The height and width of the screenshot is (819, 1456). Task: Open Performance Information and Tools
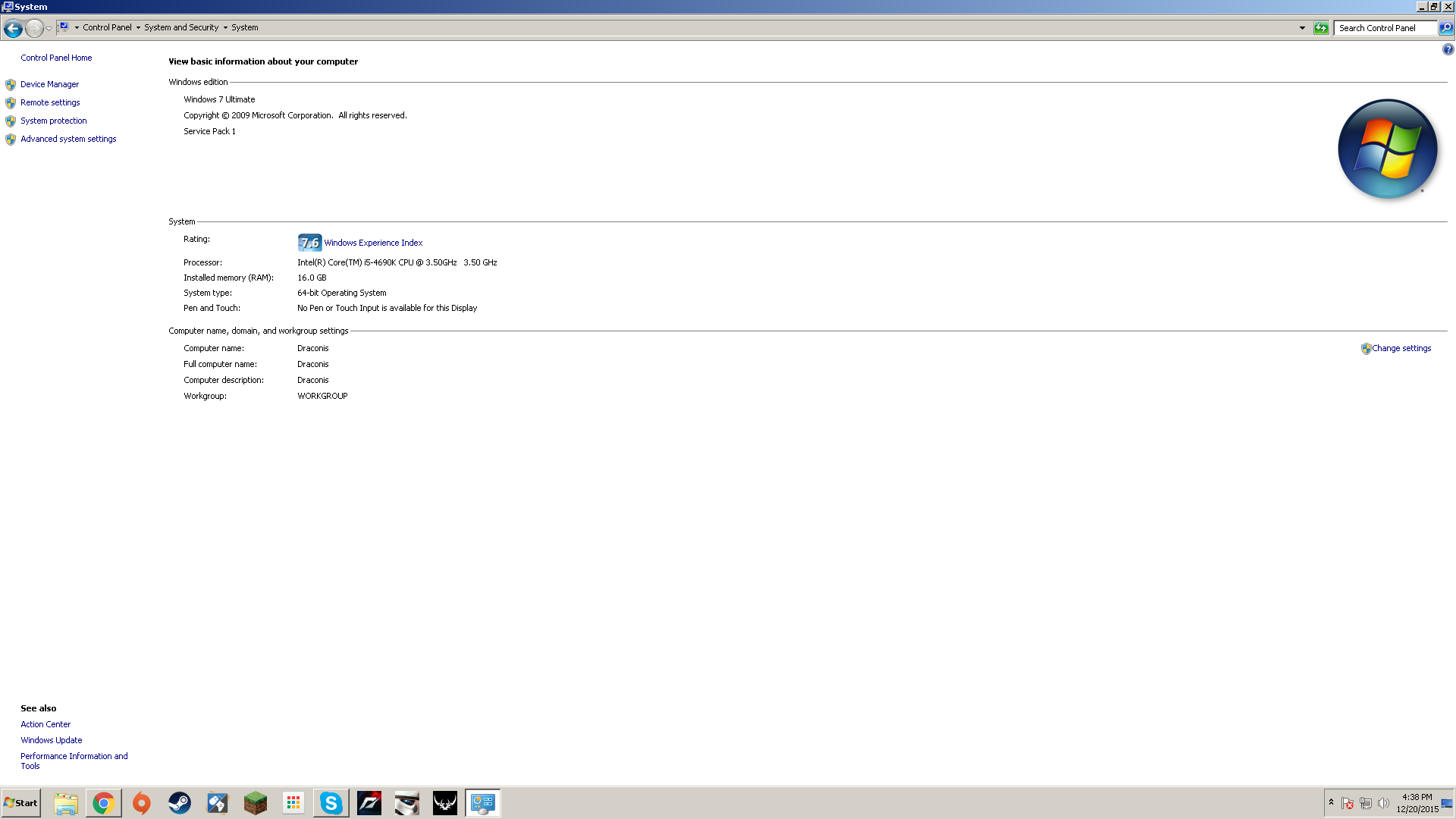74,761
